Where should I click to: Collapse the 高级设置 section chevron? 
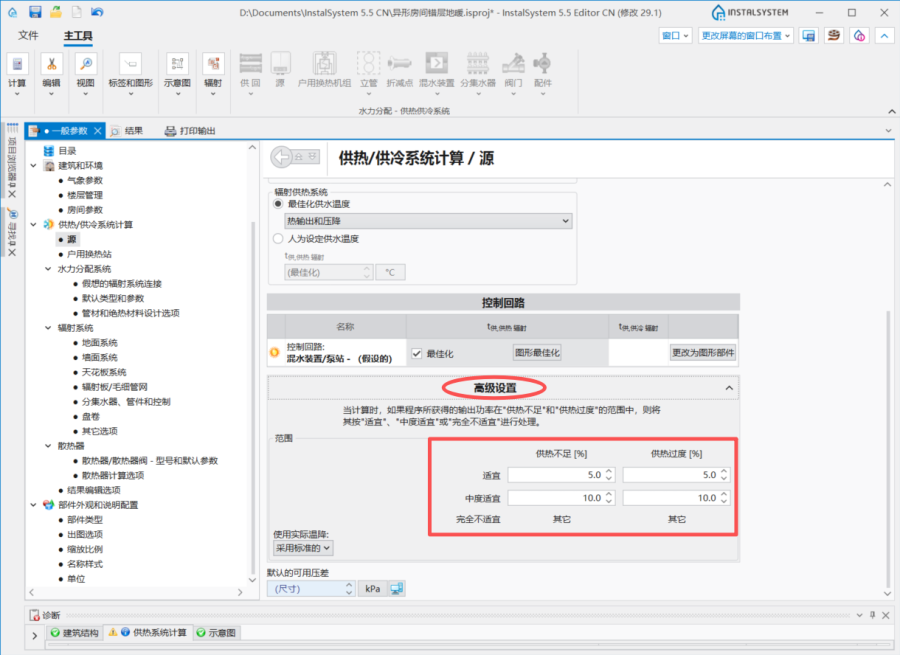[x=729, y=388]
